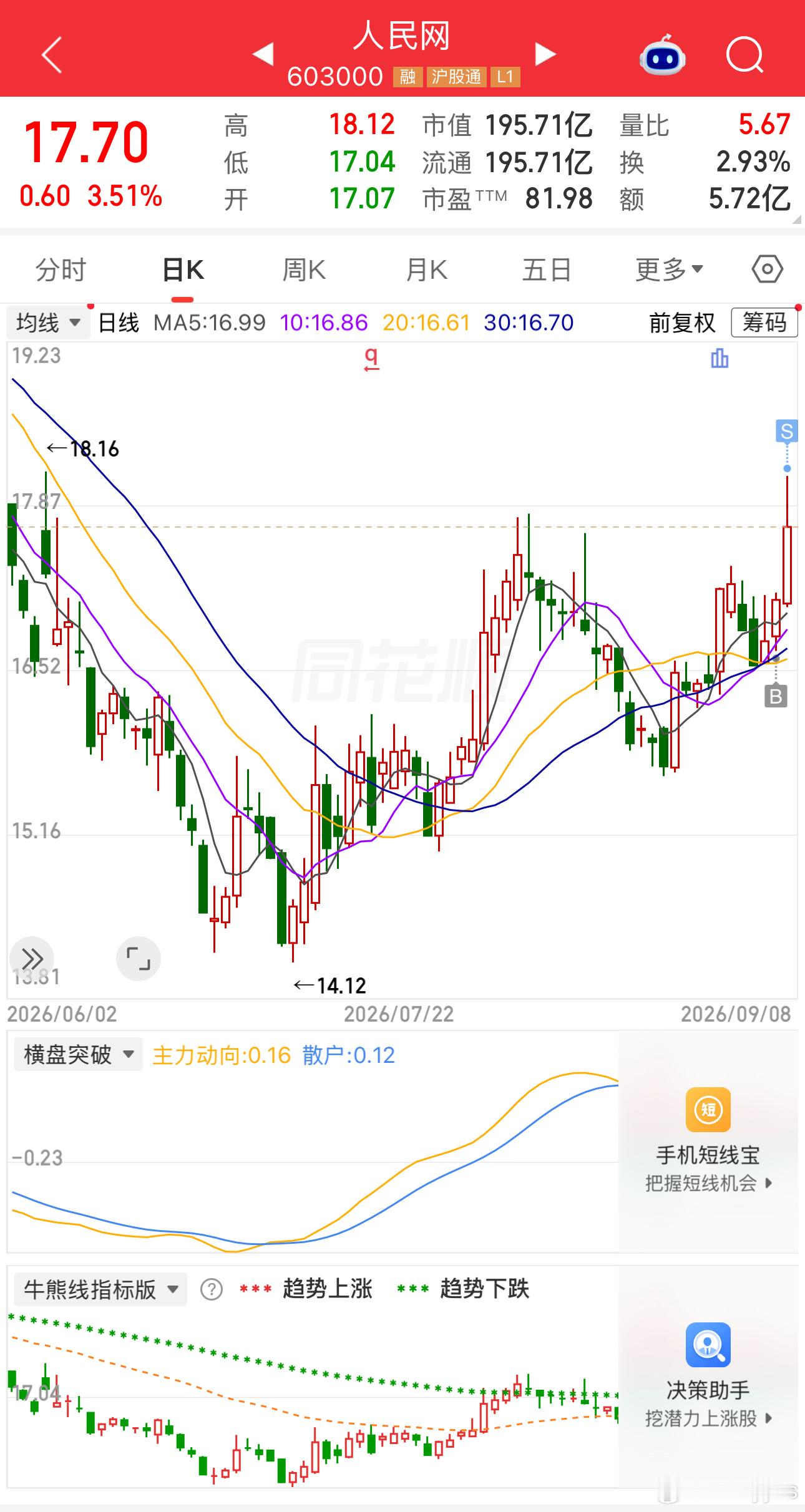Screen dimensions: 805x1512
Task: Tap the blue 30:16.70 MA label
Action: [x=529, y=322]
